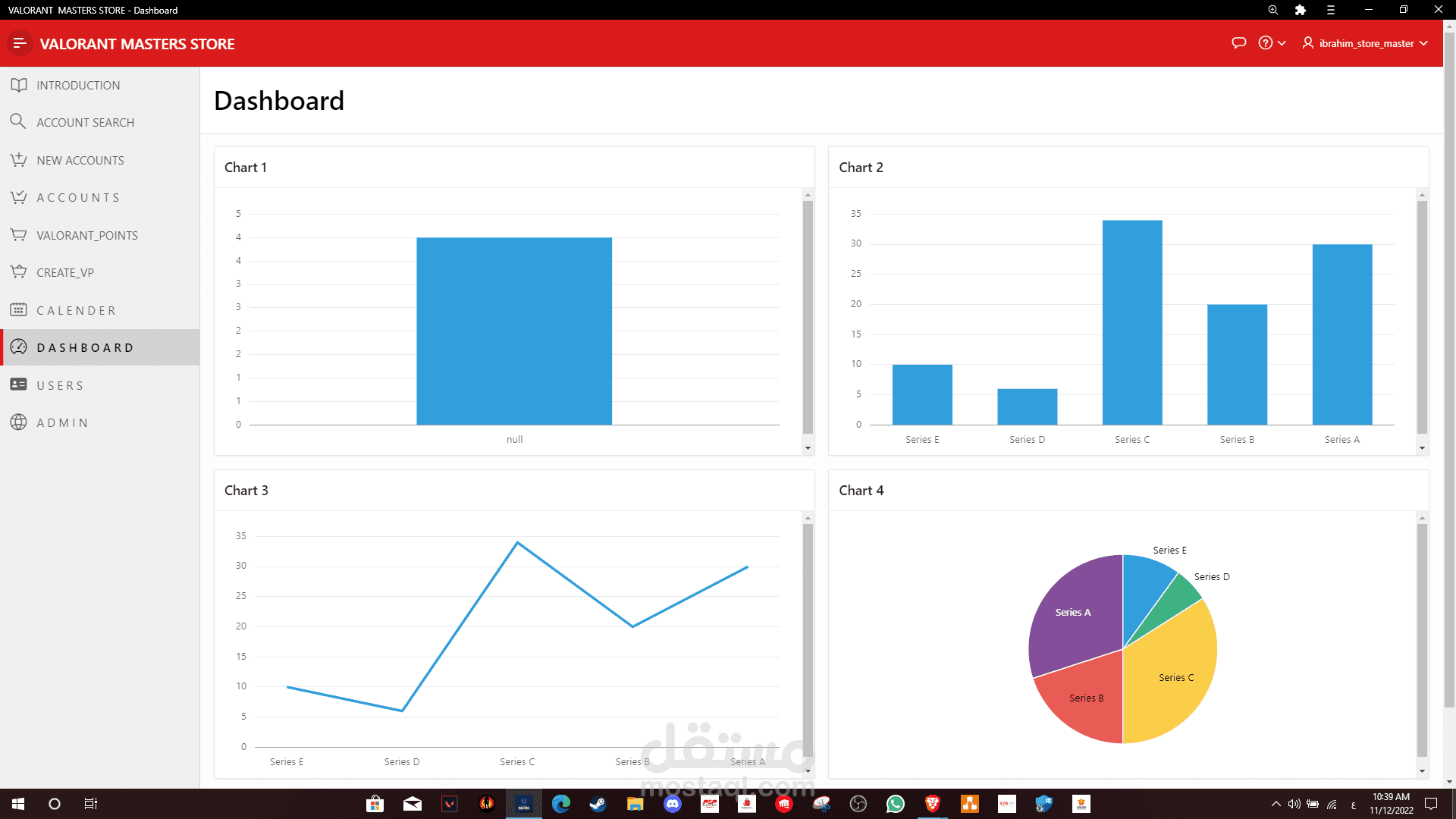Image resolution: width=1456 pixels, height=819 pixels.
Task: Show hidden system tray icons
Action: (1276, 804)
